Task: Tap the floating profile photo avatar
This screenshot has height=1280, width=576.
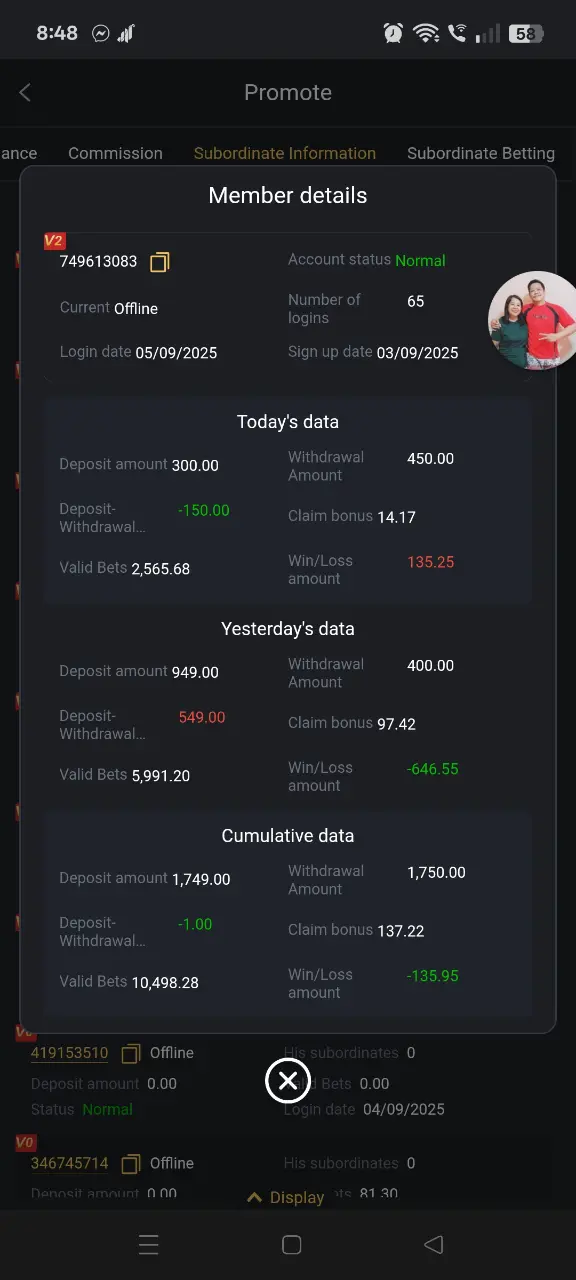Action: point(532,320)
